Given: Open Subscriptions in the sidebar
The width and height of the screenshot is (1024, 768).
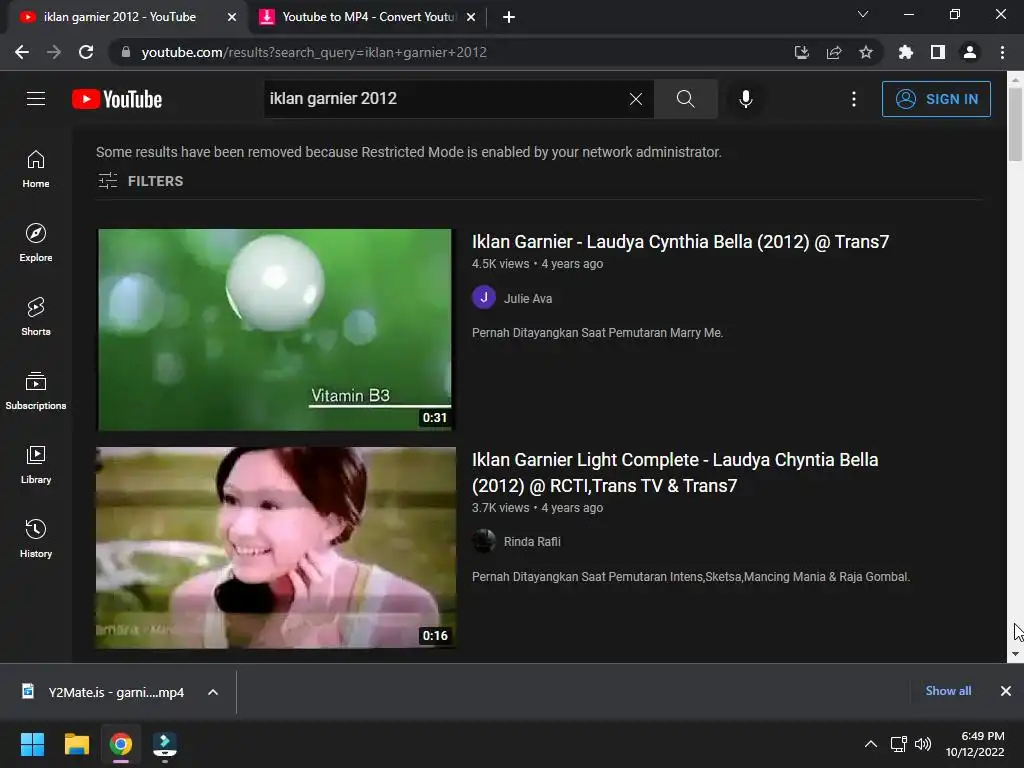Looking at the screenshot, I should point(36,391).
